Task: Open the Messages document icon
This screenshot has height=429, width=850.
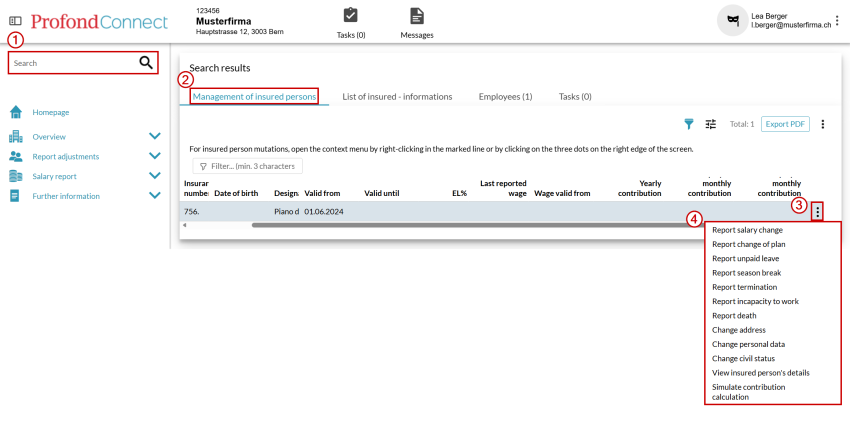Action: pos(416,16)
